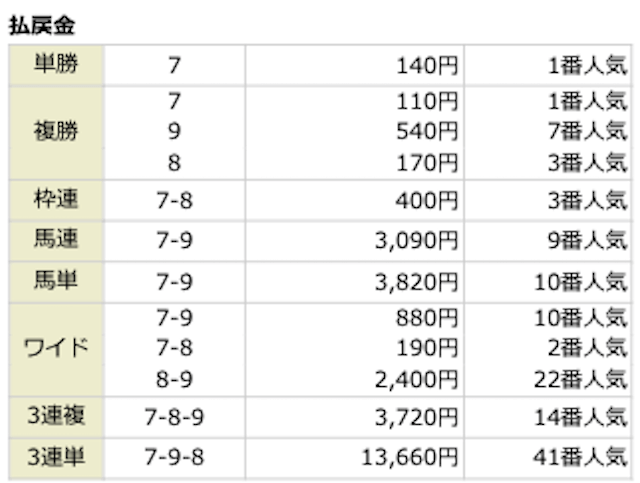Click the ワイド label cell

point(54,348)
